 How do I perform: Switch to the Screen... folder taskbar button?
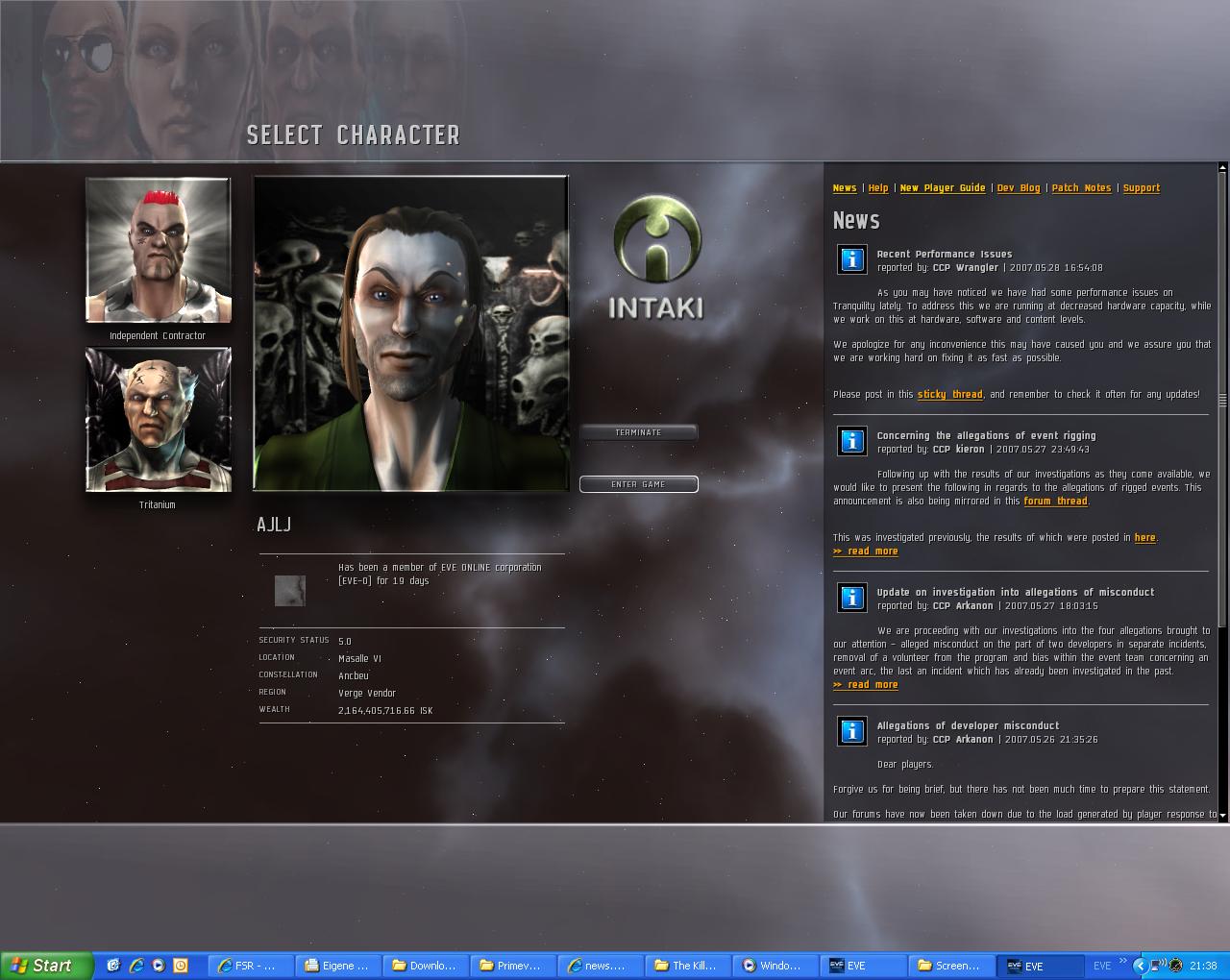(x=952, y=966)
